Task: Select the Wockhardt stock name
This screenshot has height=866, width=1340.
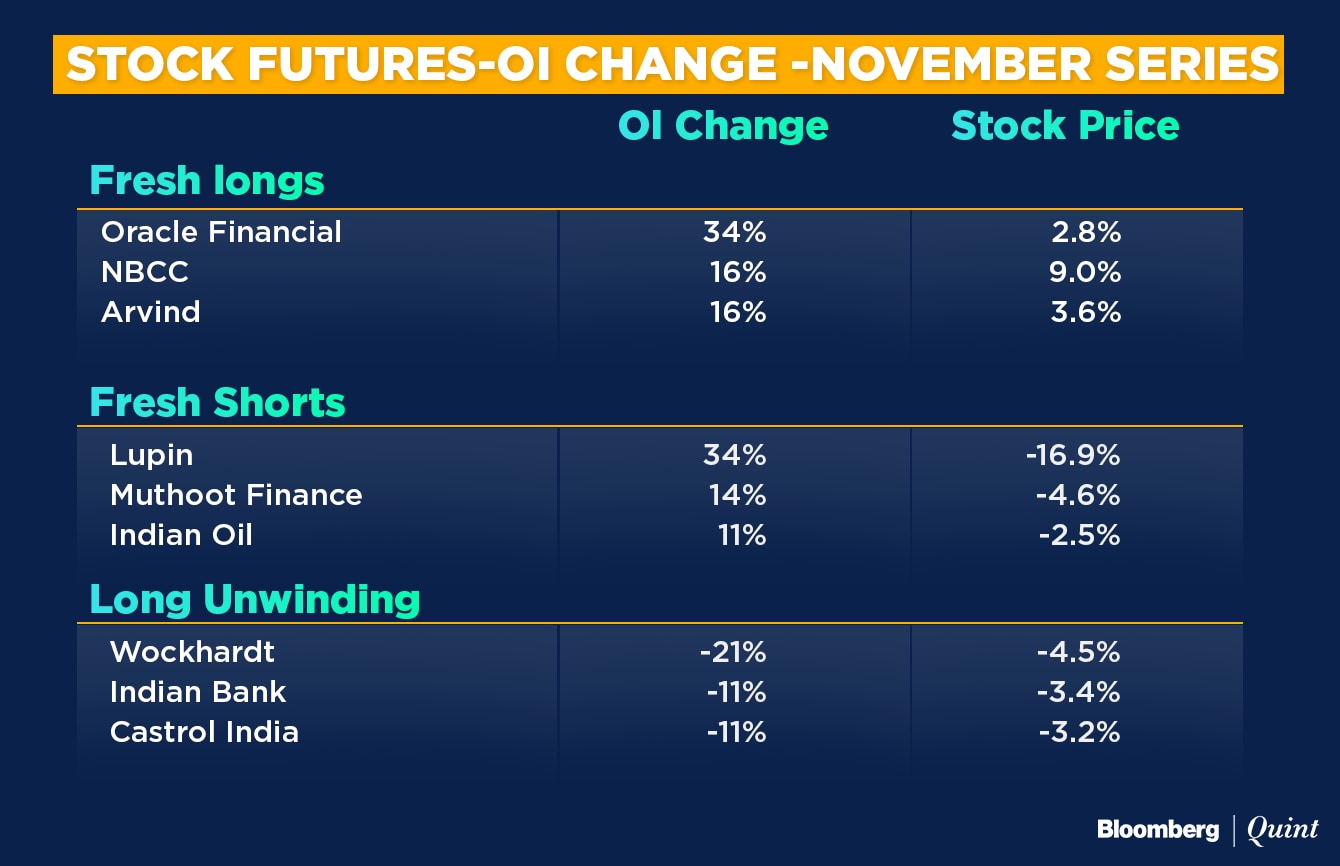Action: pyautogui.click(x=192, y=652)
